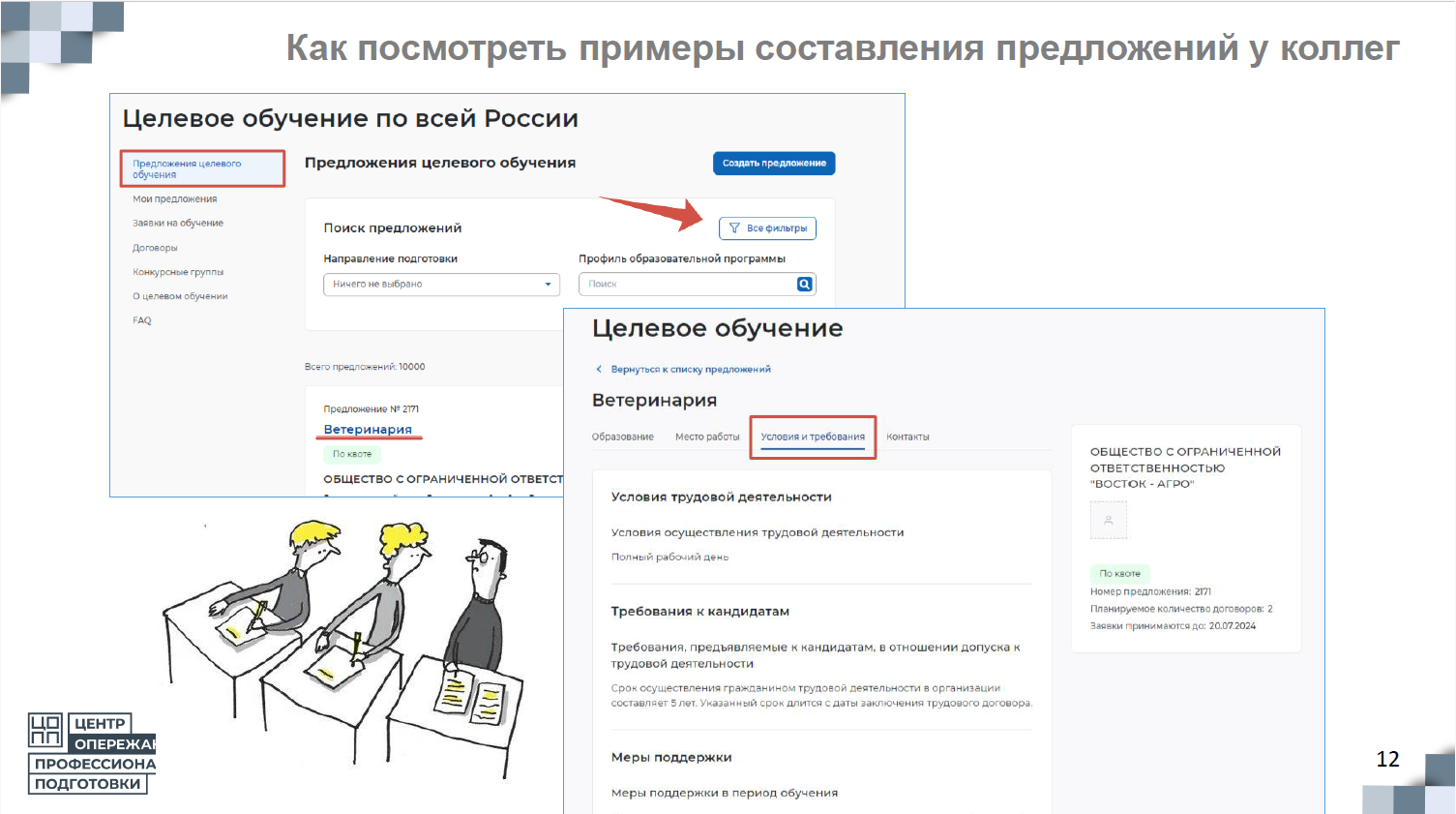Go to 'Заявки на обучение' section

(178, 223)
